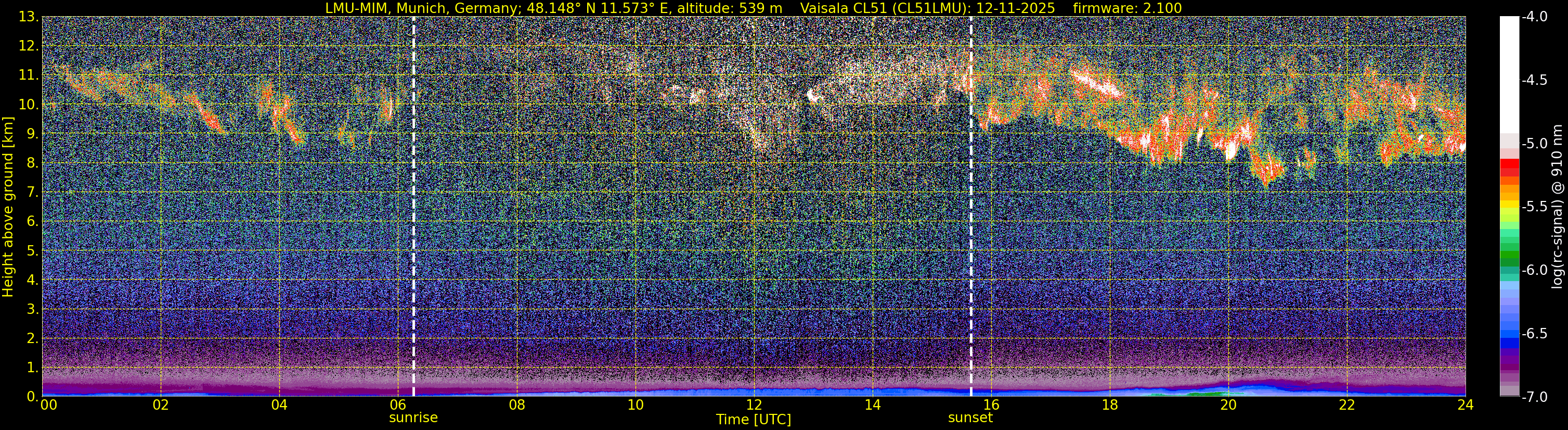Click the 20 tick on the time axis
The width and height of the screenshot is (1568, 430).
(x=1228, y=405)
